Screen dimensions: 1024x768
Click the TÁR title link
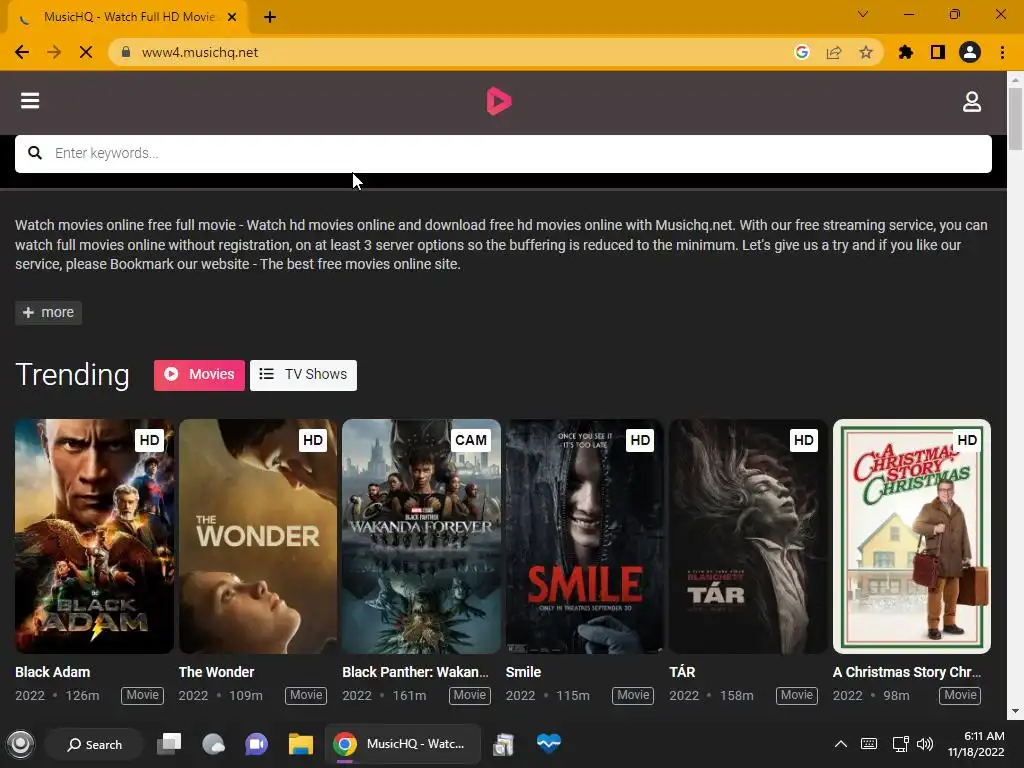pos(682,672)
